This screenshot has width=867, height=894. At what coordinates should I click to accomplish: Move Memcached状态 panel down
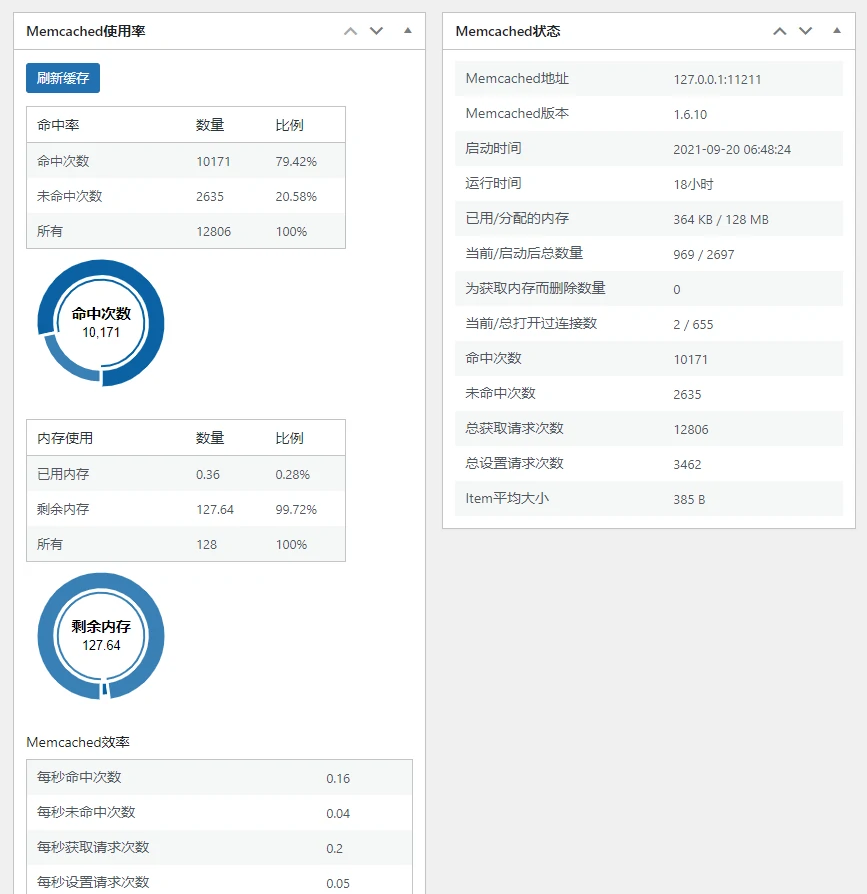805,31
